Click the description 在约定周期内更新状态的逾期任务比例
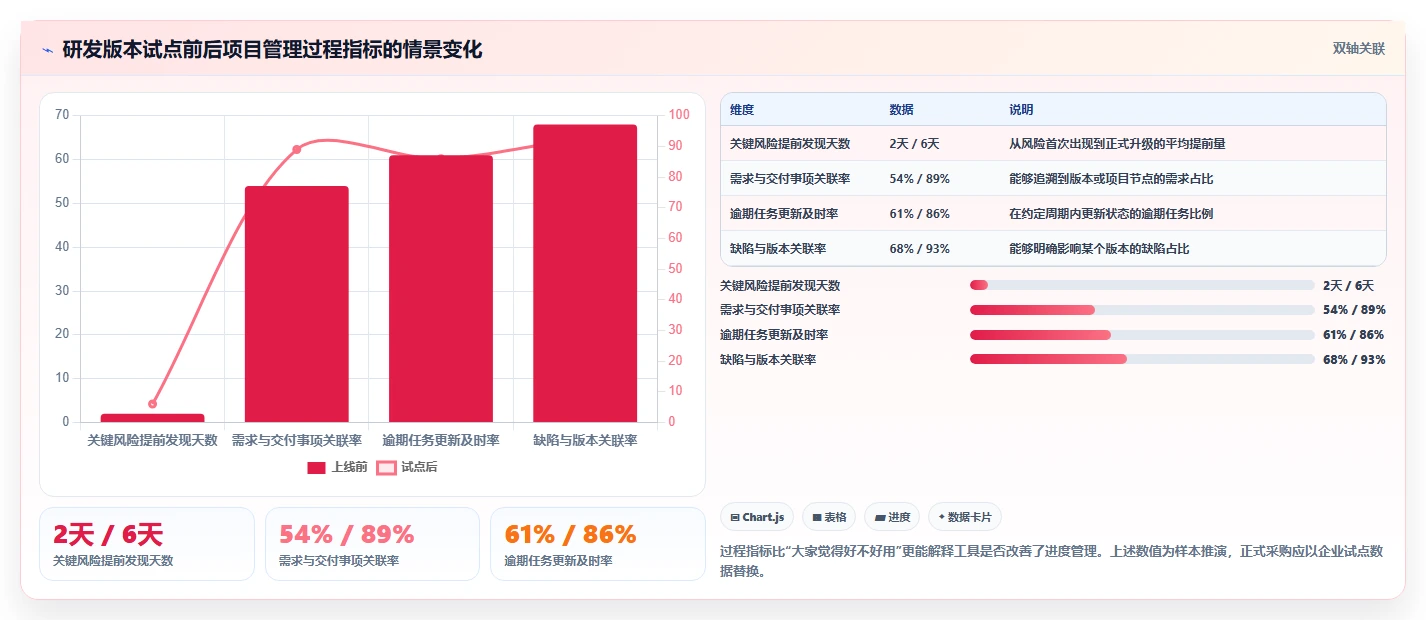The image size is (1426, 620). [x=1111, y=214]
